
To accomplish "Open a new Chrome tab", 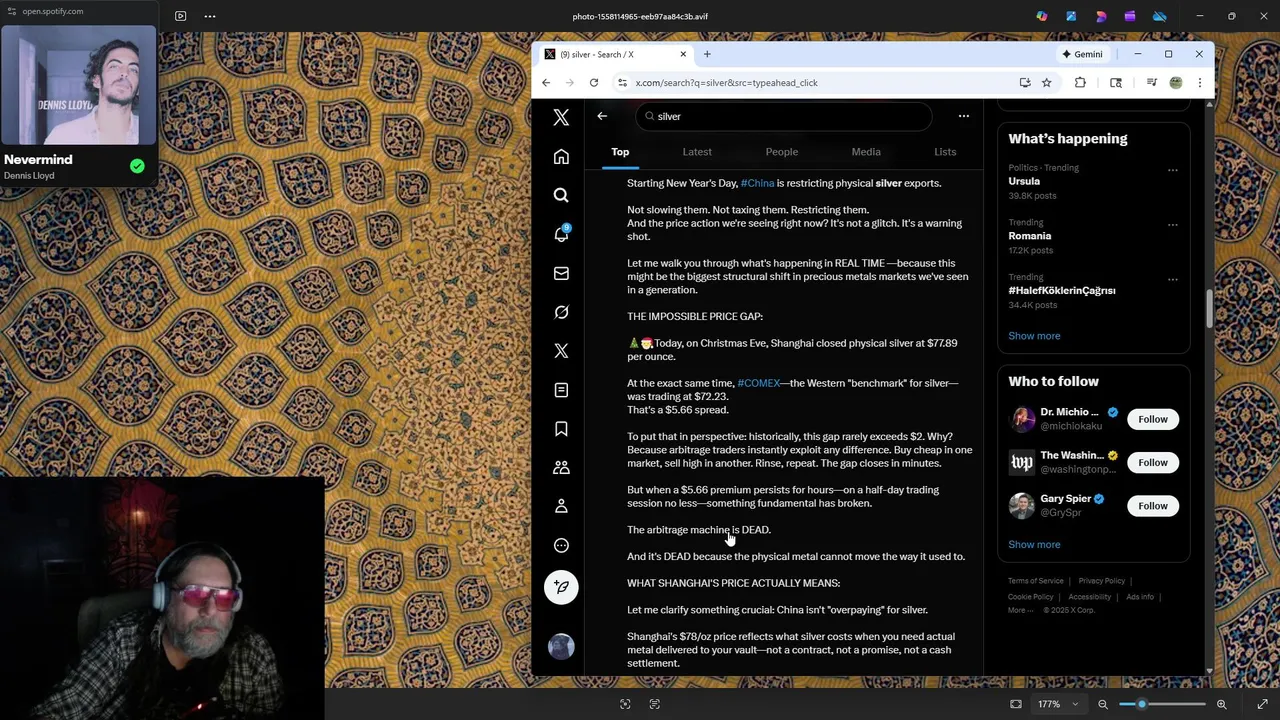I will (707, 54).
